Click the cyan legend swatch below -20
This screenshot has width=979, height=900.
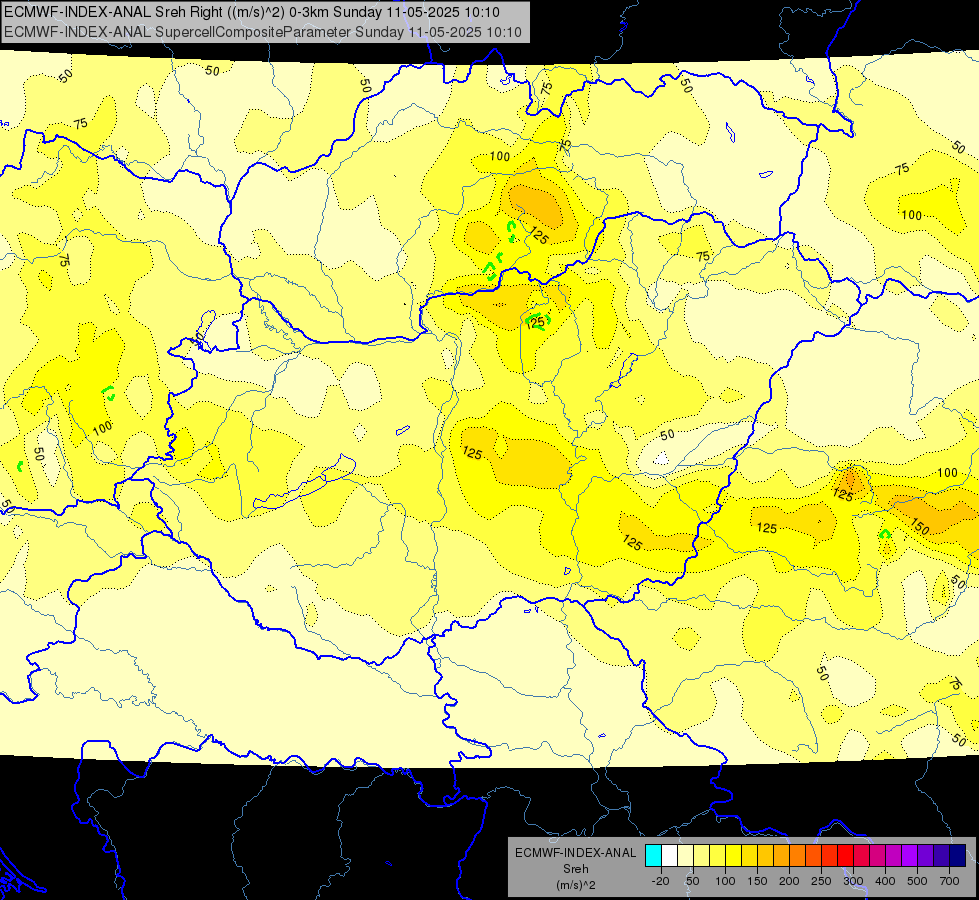coord(653,856)
